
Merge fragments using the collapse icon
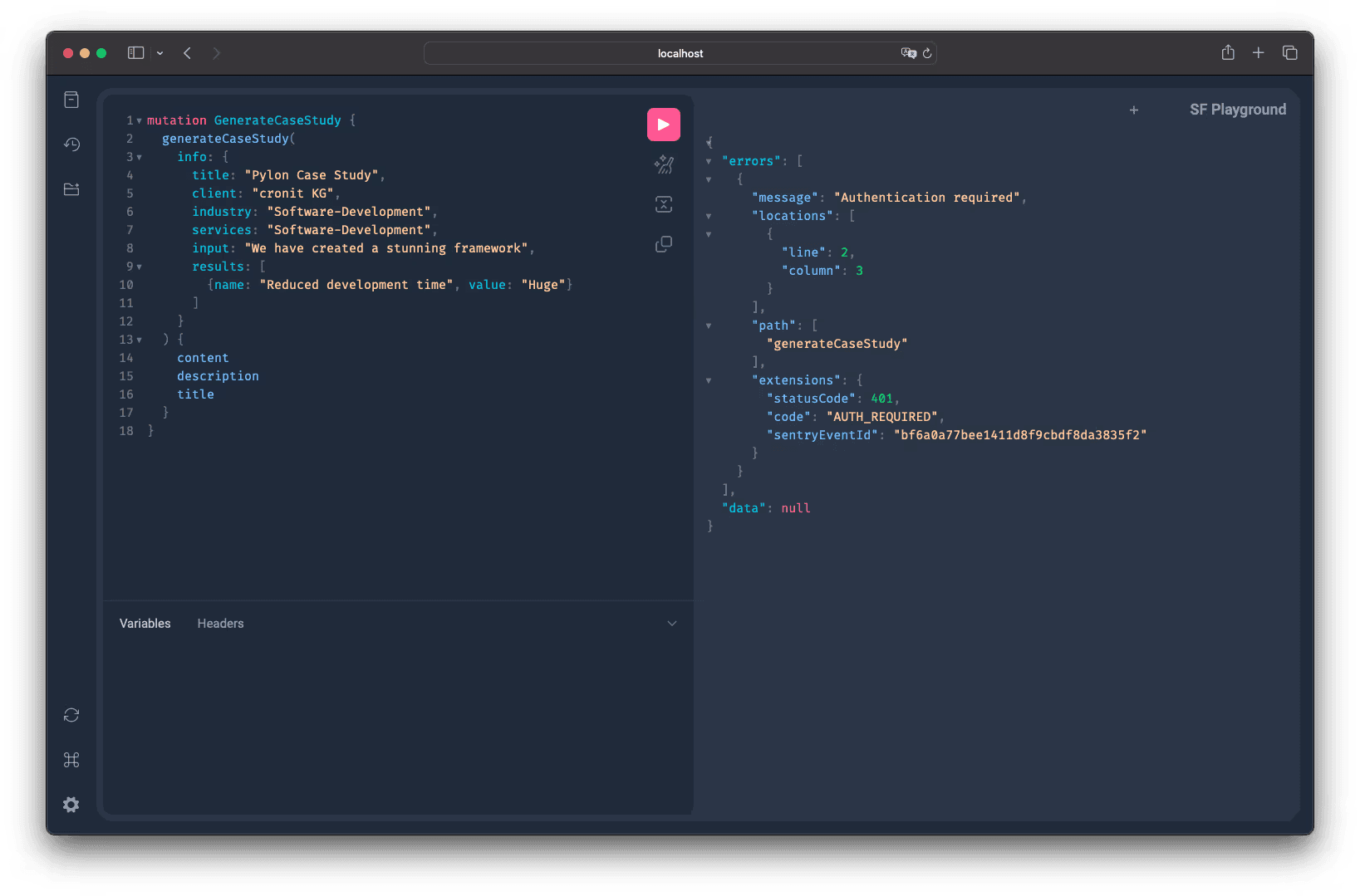click(664, 204)
